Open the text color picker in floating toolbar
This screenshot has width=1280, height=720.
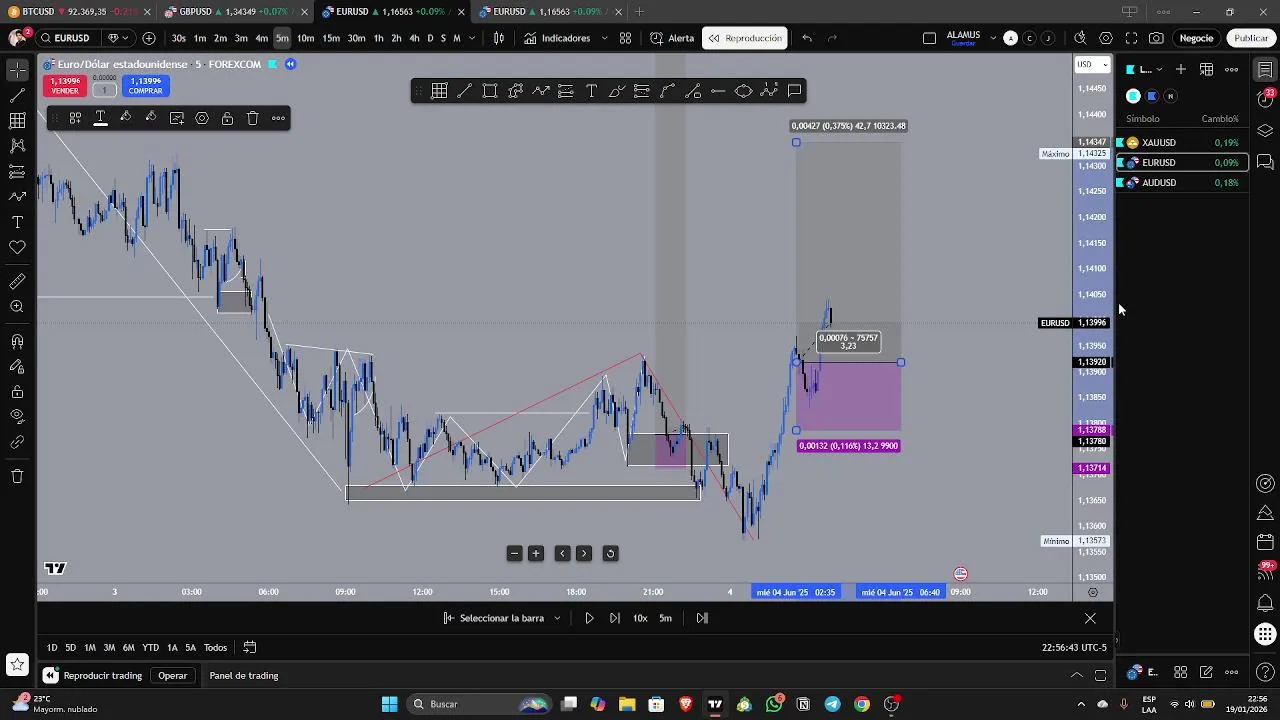pyautogui.click(x=100, y=118)
